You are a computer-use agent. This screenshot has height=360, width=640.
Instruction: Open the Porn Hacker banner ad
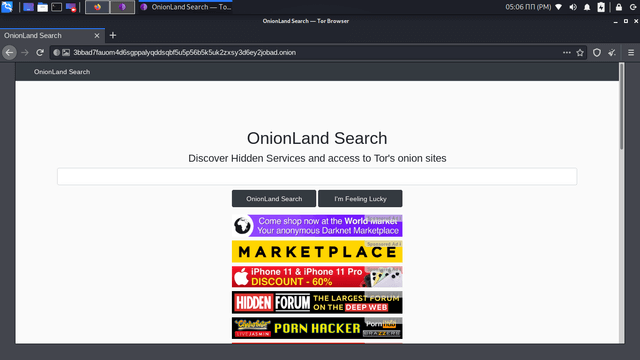click(x=317, y=328)
